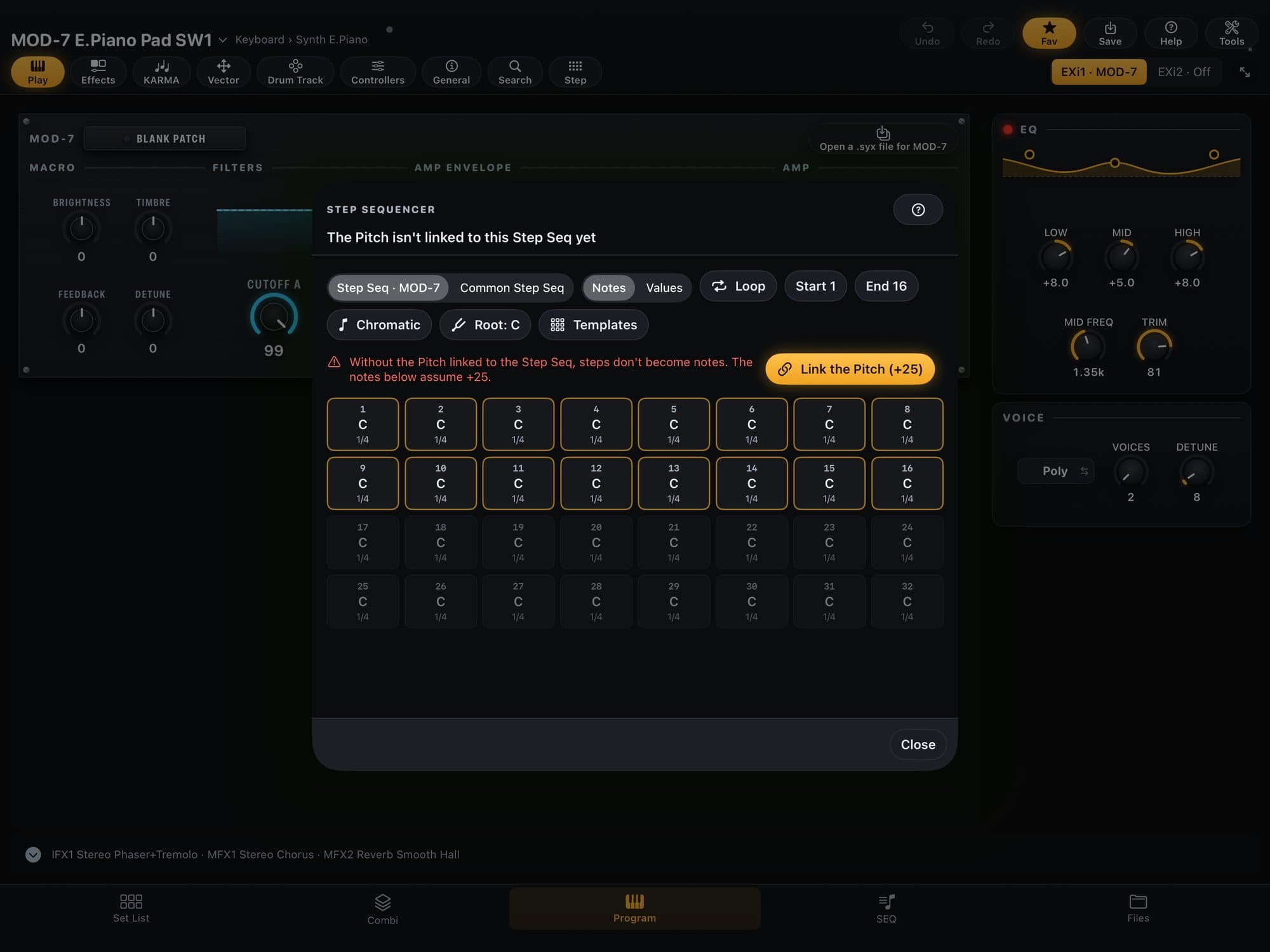Save the program

coord(1110,33)
